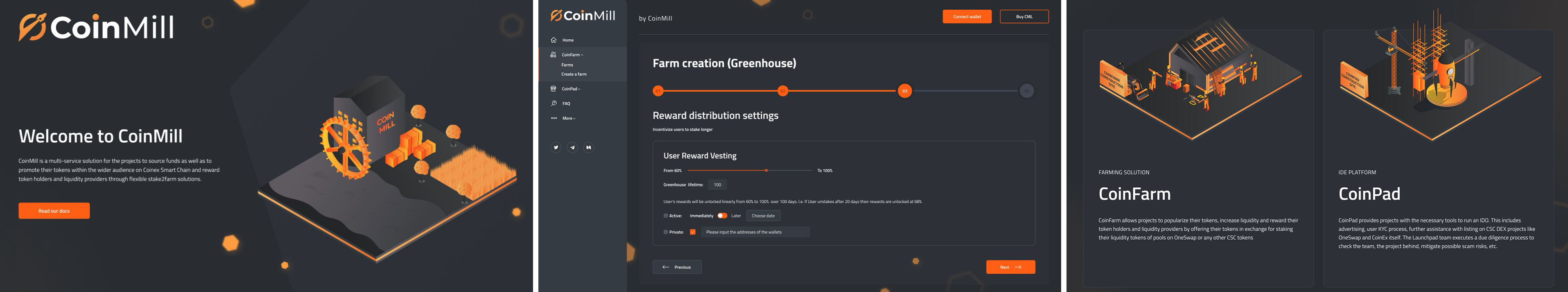Click the info icon next to Active

666,216
